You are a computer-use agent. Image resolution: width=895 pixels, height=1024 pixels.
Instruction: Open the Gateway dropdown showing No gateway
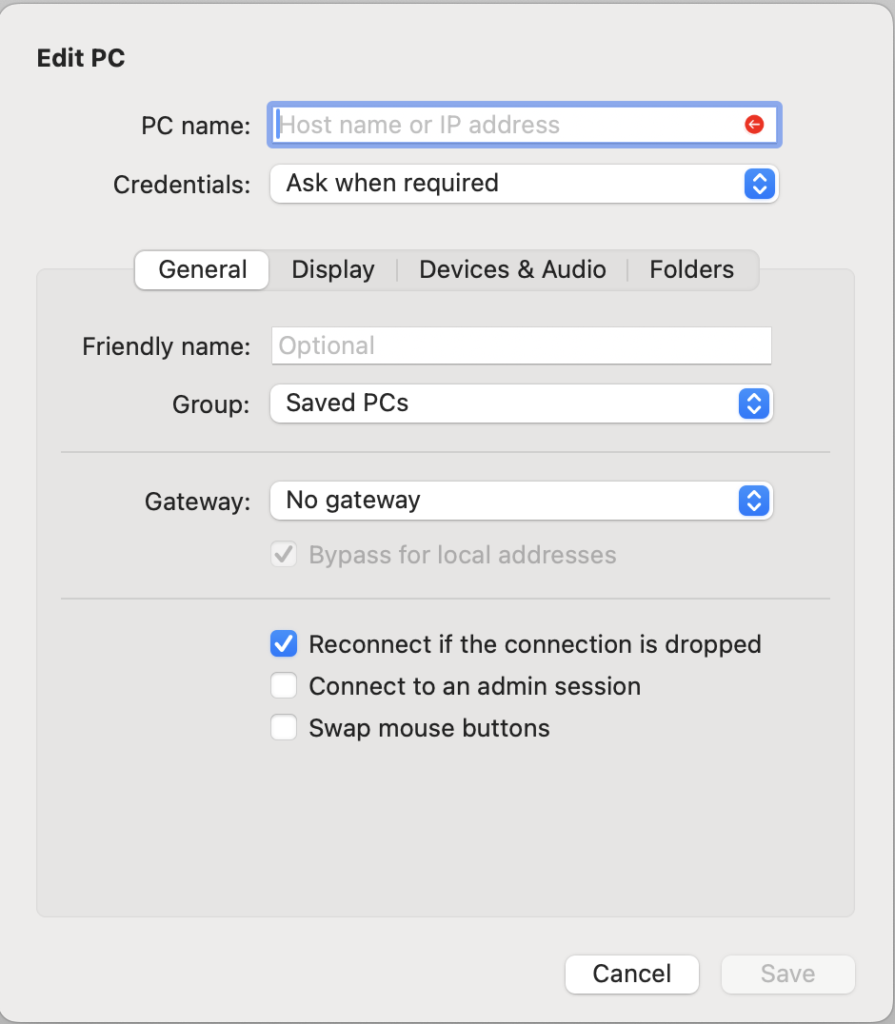click(x=521, y=501)
